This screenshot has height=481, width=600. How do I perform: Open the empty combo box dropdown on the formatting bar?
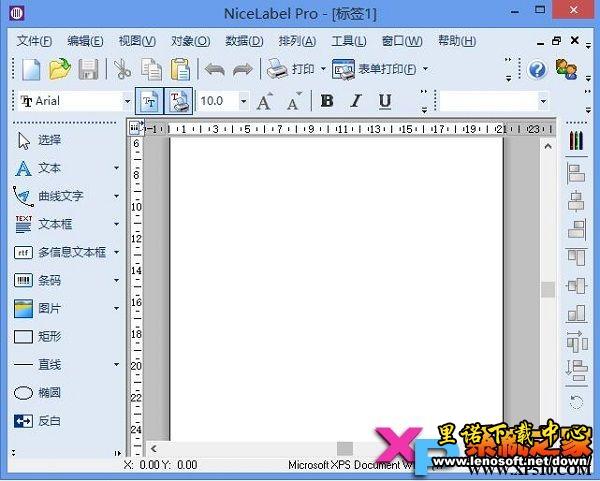tap(543, 101)
